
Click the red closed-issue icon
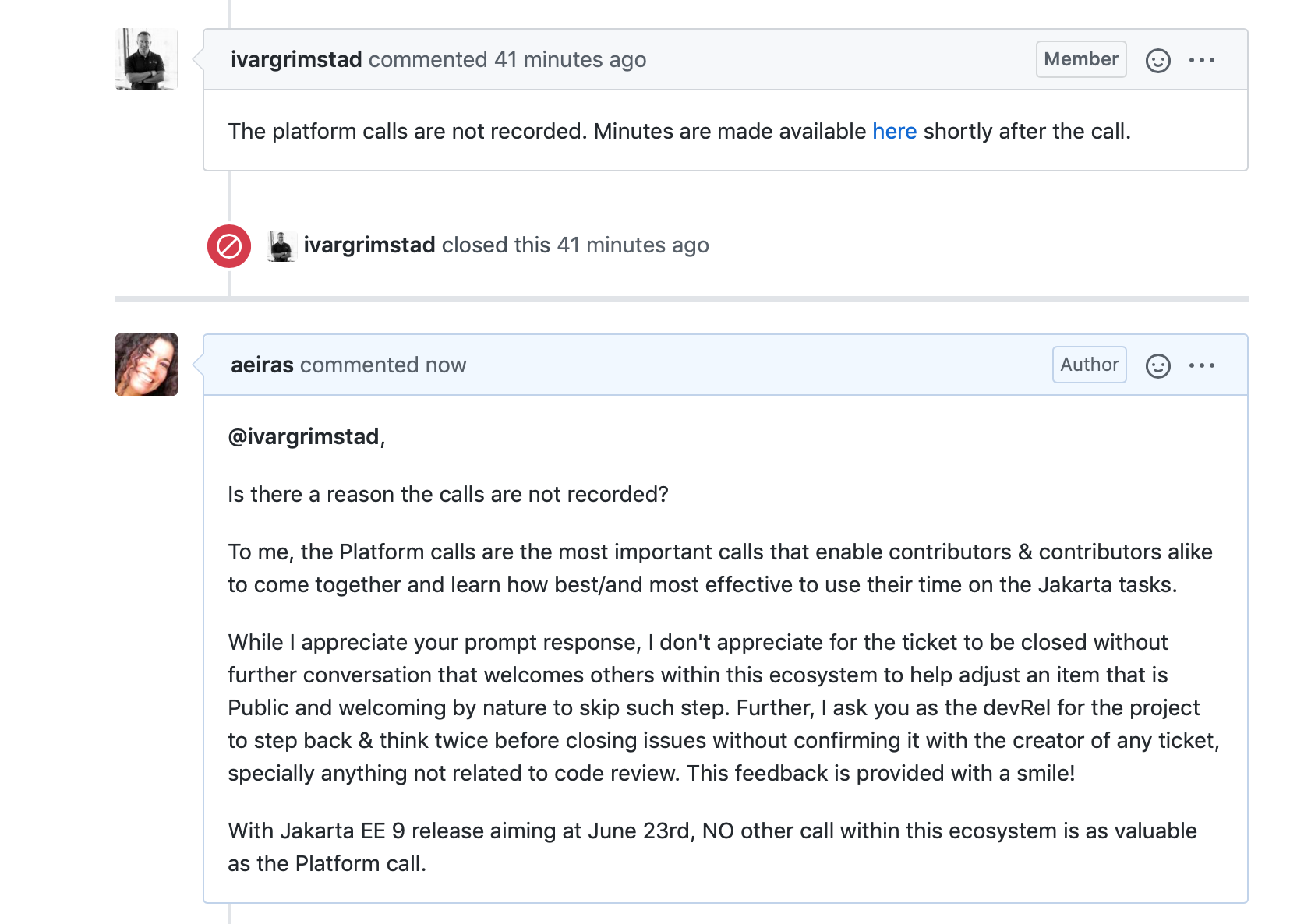pyautogui.click(x=228, y=246)
